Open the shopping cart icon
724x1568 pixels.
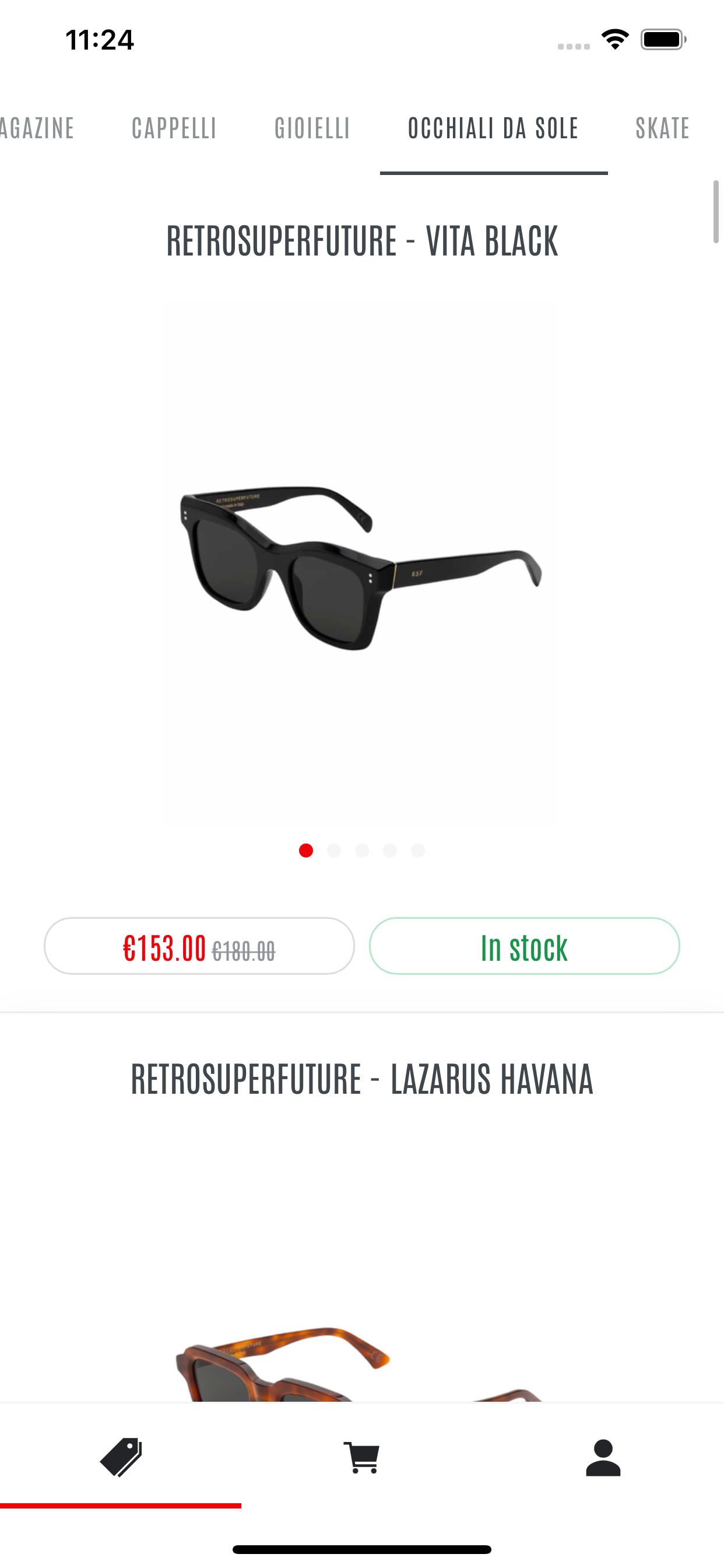(361, 1457)
